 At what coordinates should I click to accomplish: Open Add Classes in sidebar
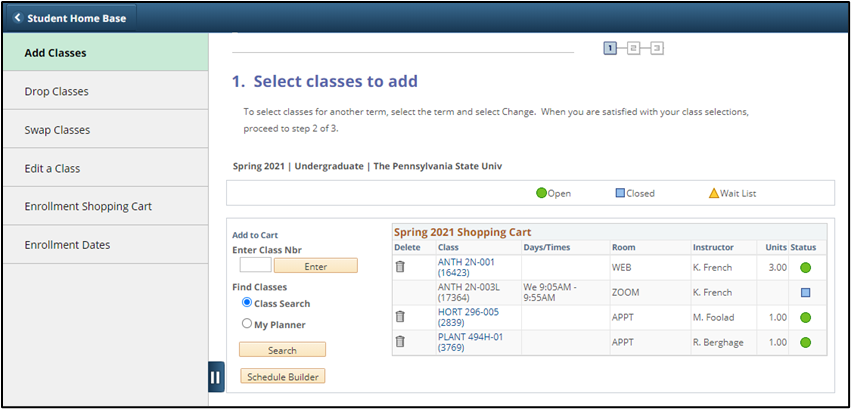click(105, 53)
